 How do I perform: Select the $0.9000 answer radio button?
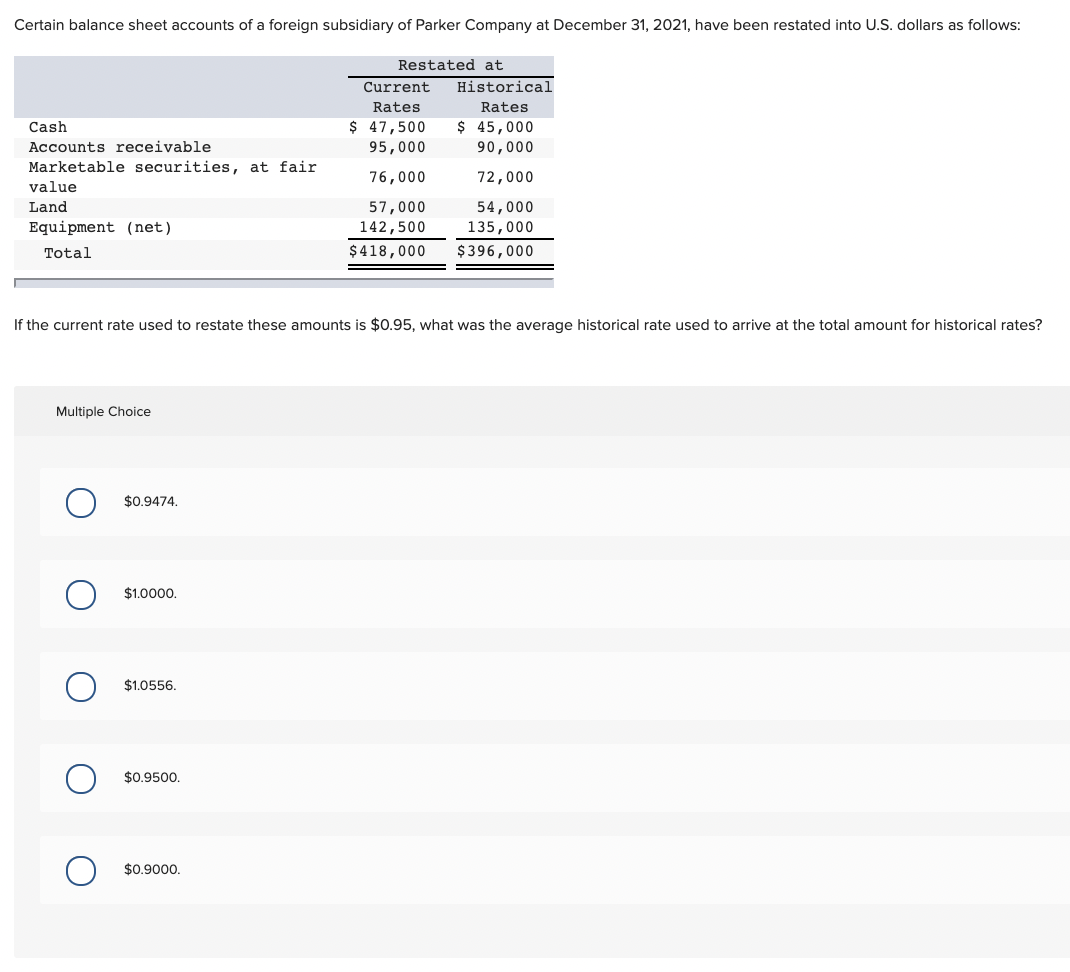[x=81, y=870]
